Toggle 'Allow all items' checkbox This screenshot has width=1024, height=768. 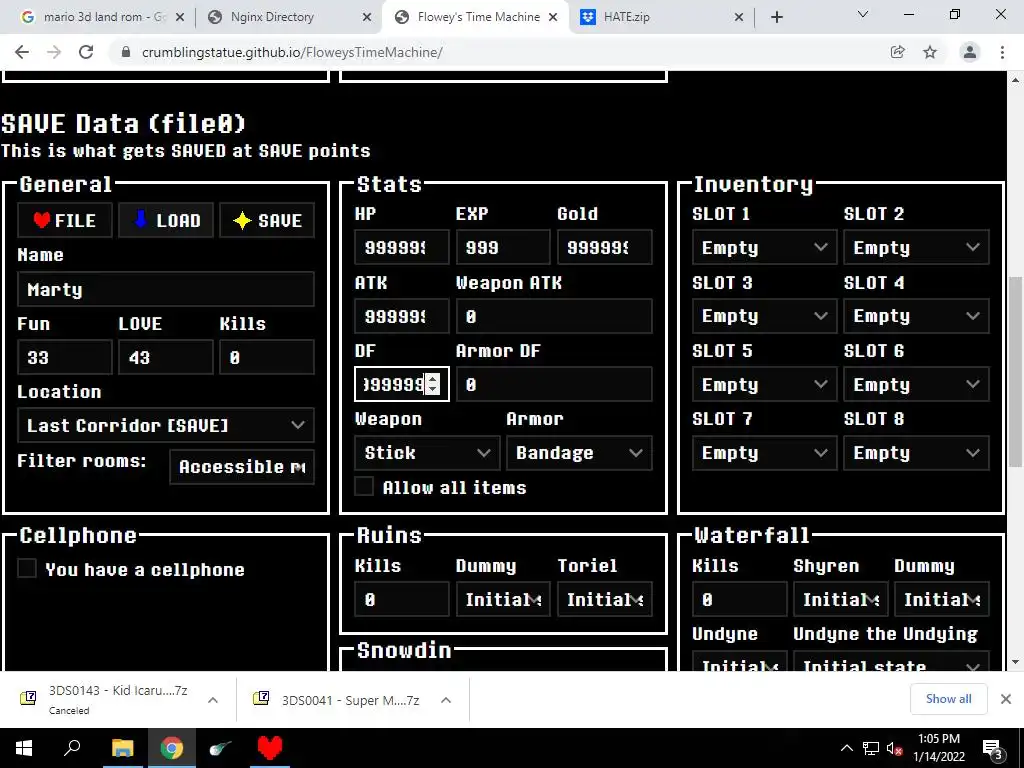(x=364, y=487)
